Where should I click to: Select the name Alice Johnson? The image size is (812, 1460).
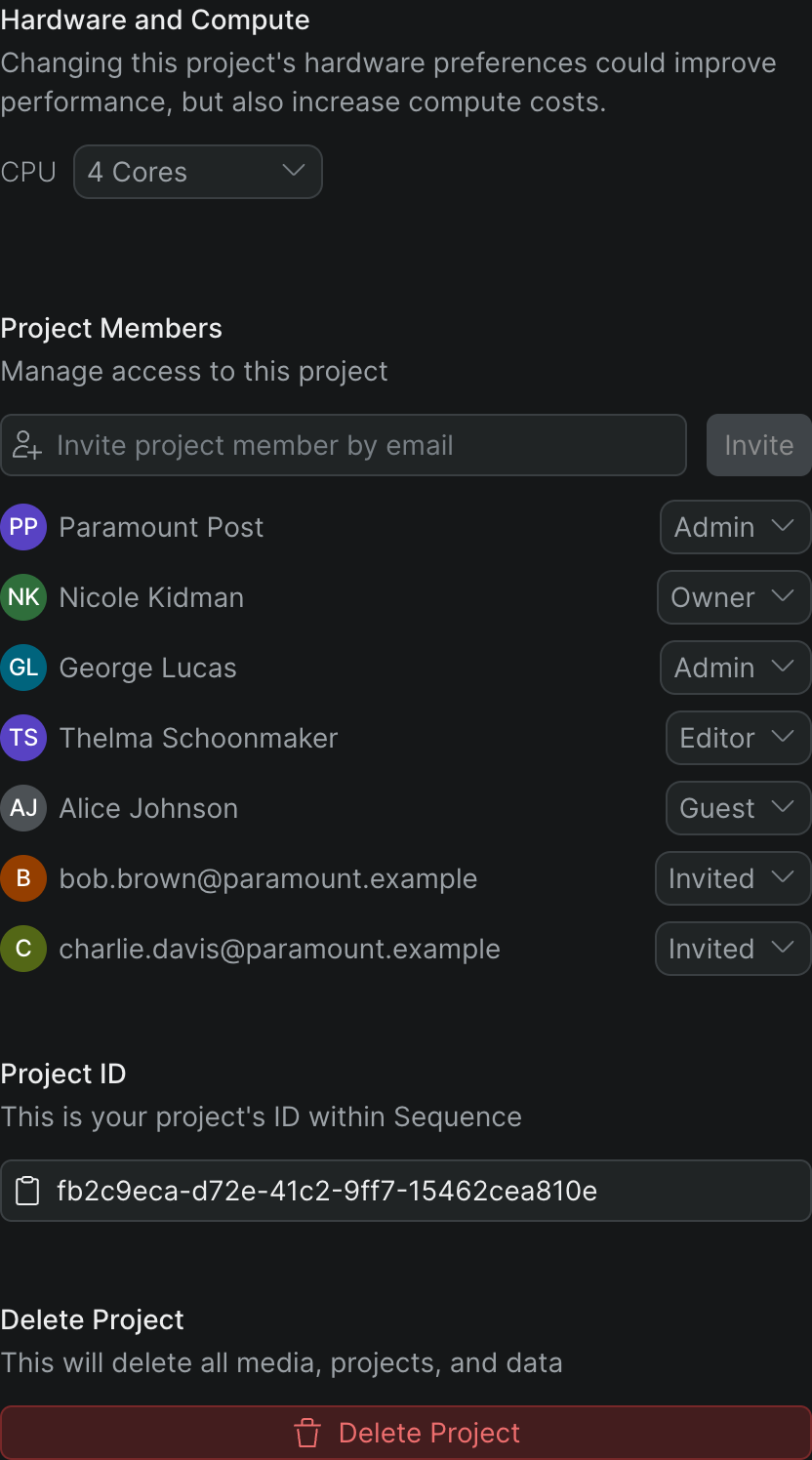[x=148, y=808]
